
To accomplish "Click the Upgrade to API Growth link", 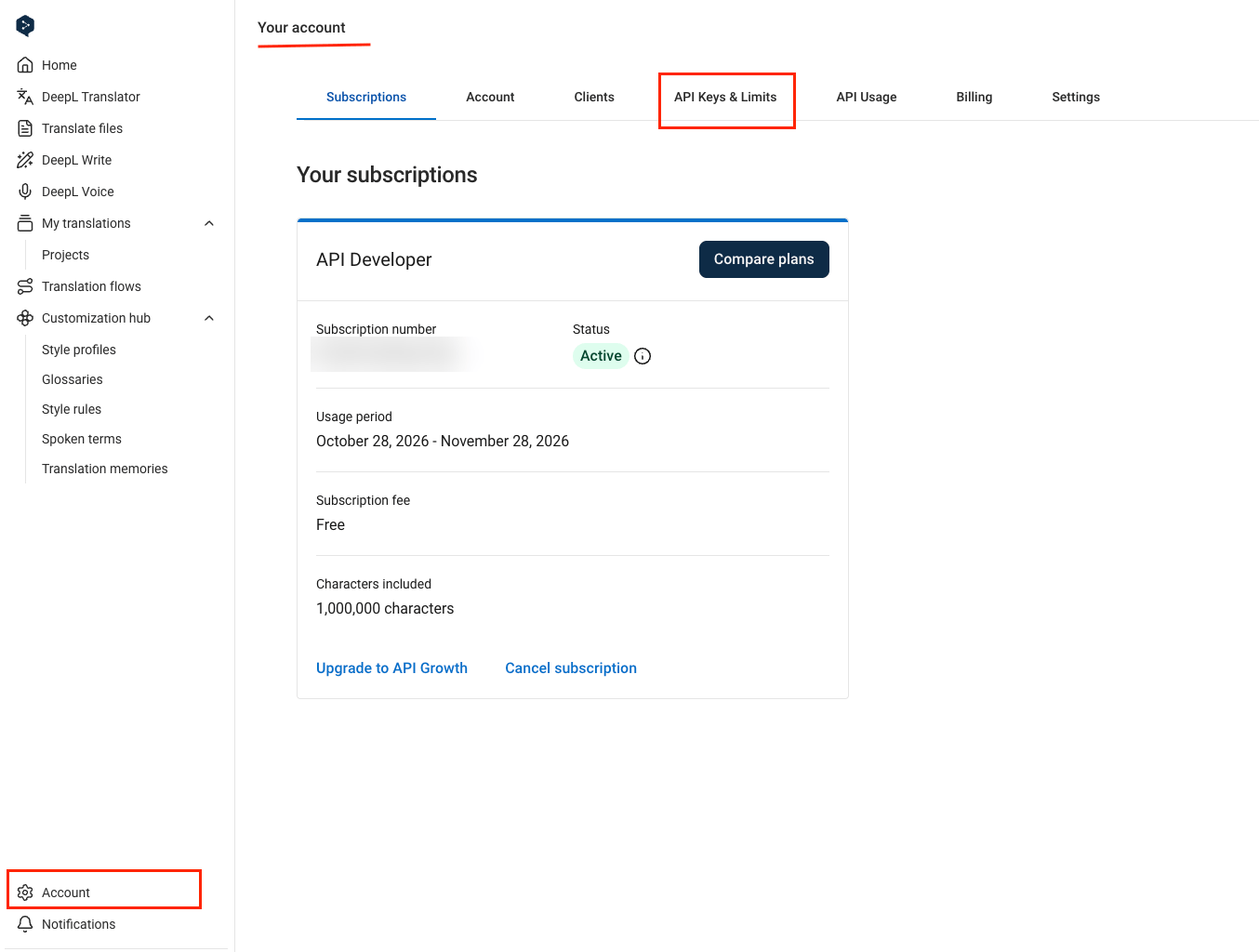I will [391, 668].
